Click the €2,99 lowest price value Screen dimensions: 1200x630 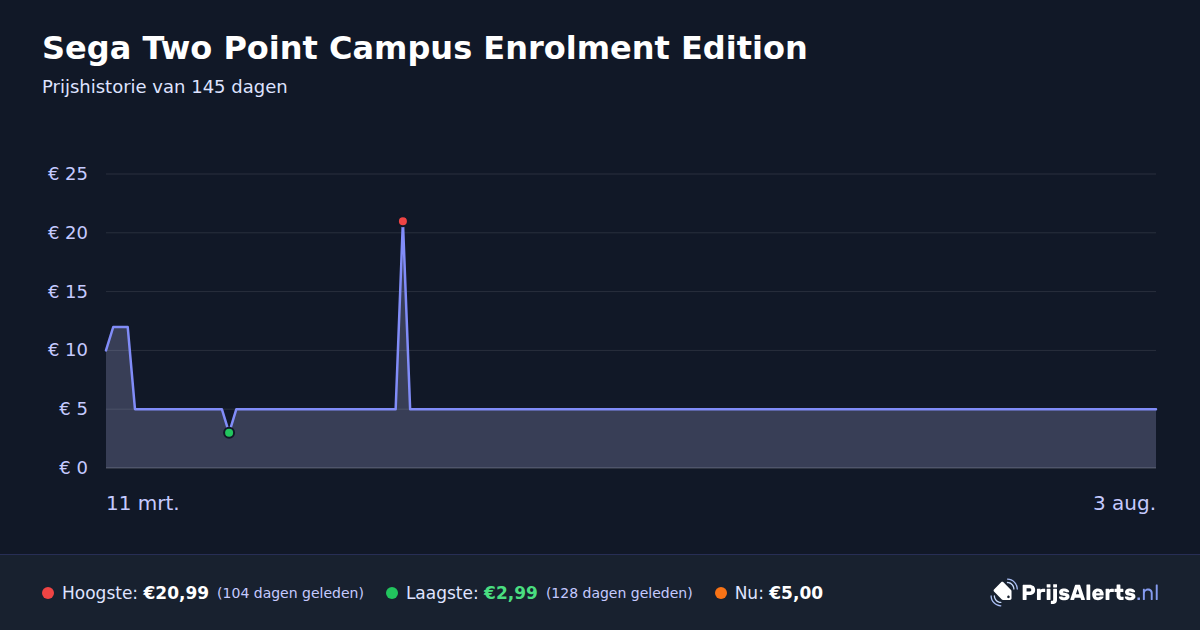click(x=510, y=593)
